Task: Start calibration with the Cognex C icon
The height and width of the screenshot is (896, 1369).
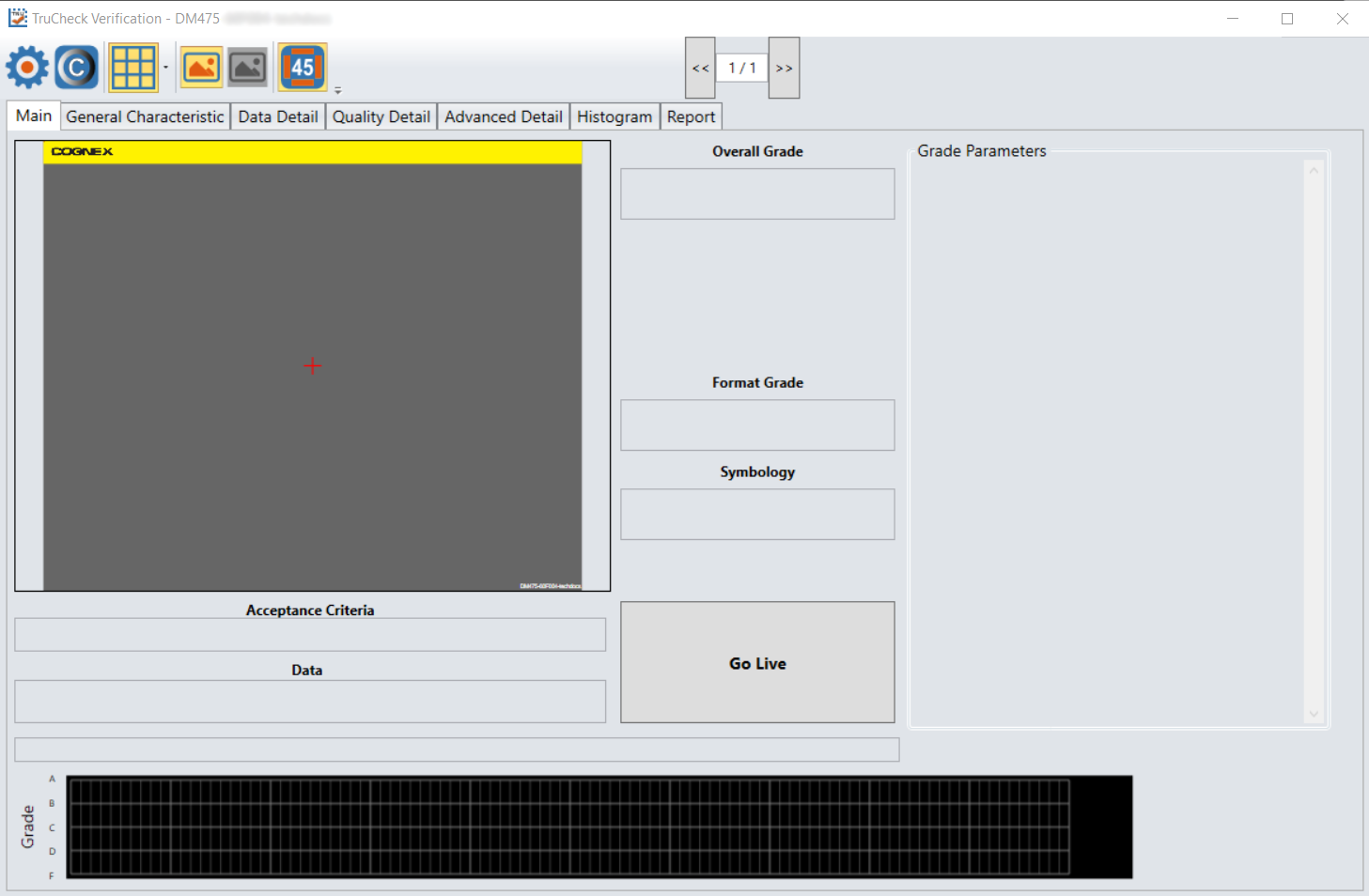Action: coord(75,67)
